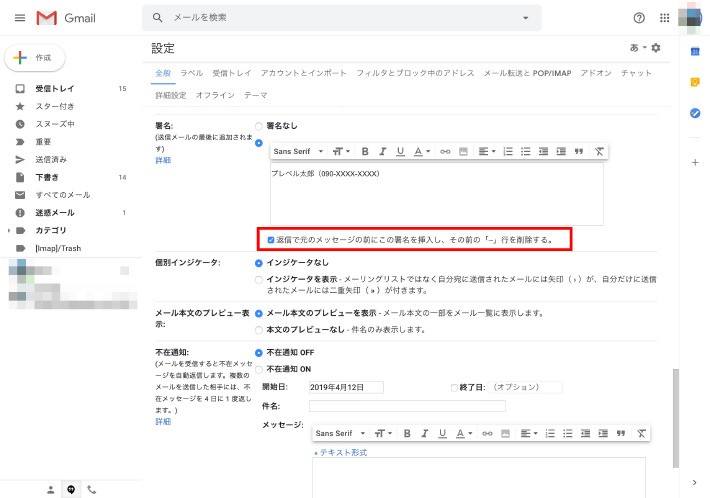Remove formatting in signature toolbar

click(599, 151)
